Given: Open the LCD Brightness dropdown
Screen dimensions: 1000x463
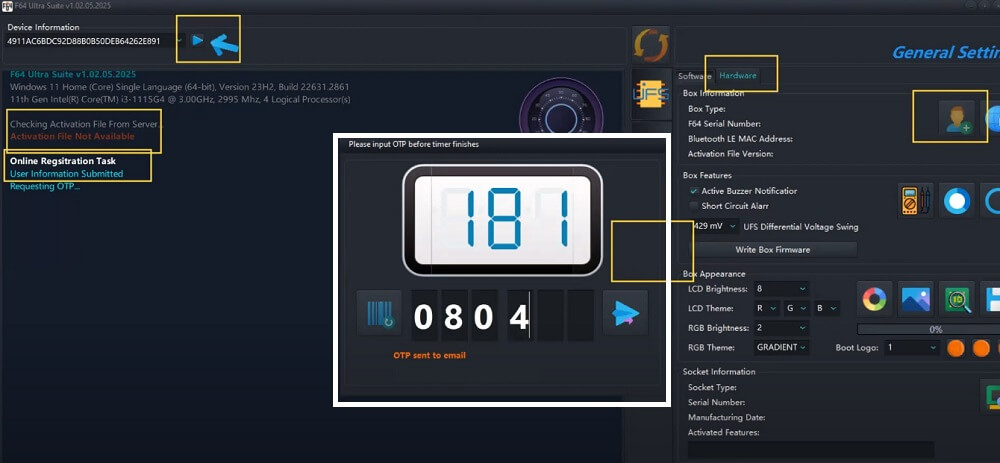Looking at the screenshot, I should [781, 289].
